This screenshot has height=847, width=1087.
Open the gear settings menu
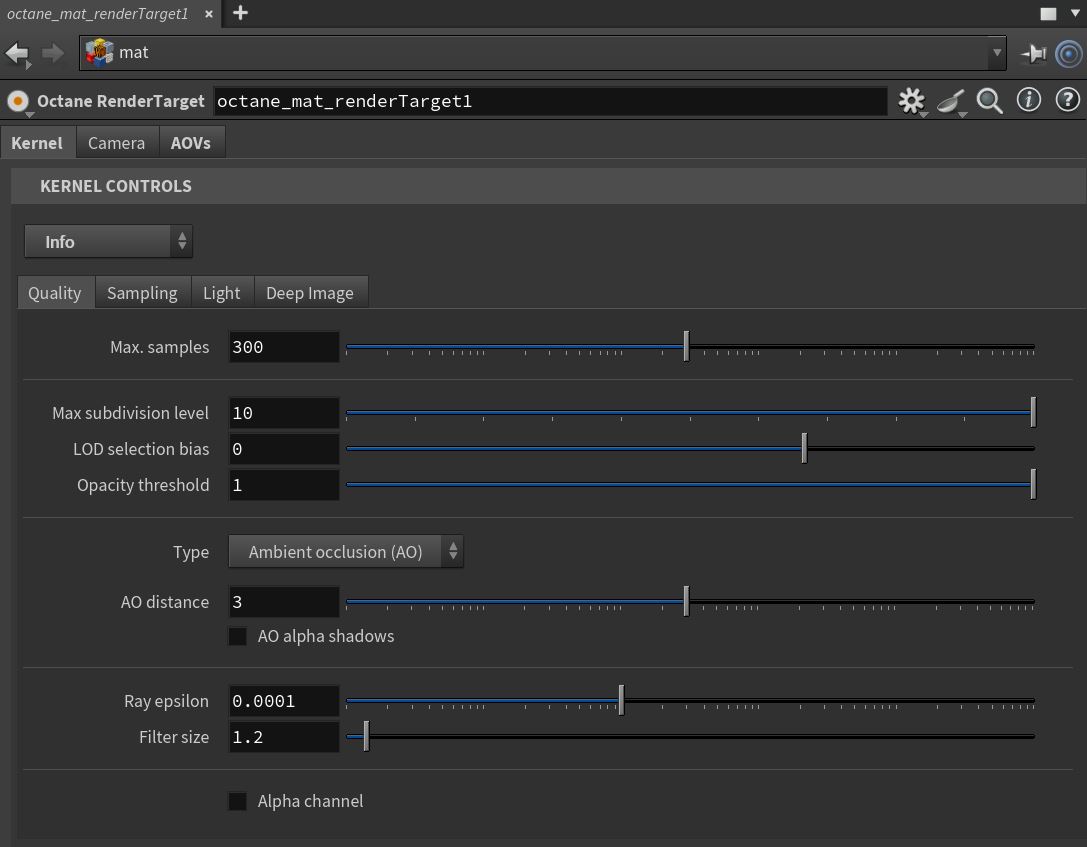click(x=911, y=101)
